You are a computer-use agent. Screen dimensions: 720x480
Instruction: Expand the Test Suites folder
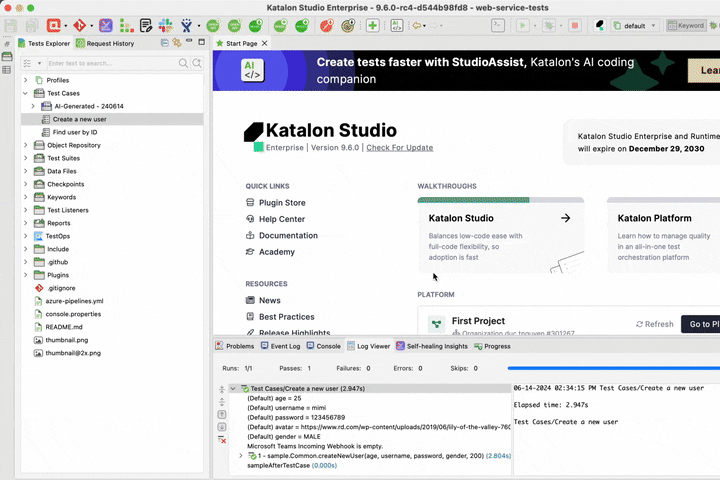click(x=26, y=158)
